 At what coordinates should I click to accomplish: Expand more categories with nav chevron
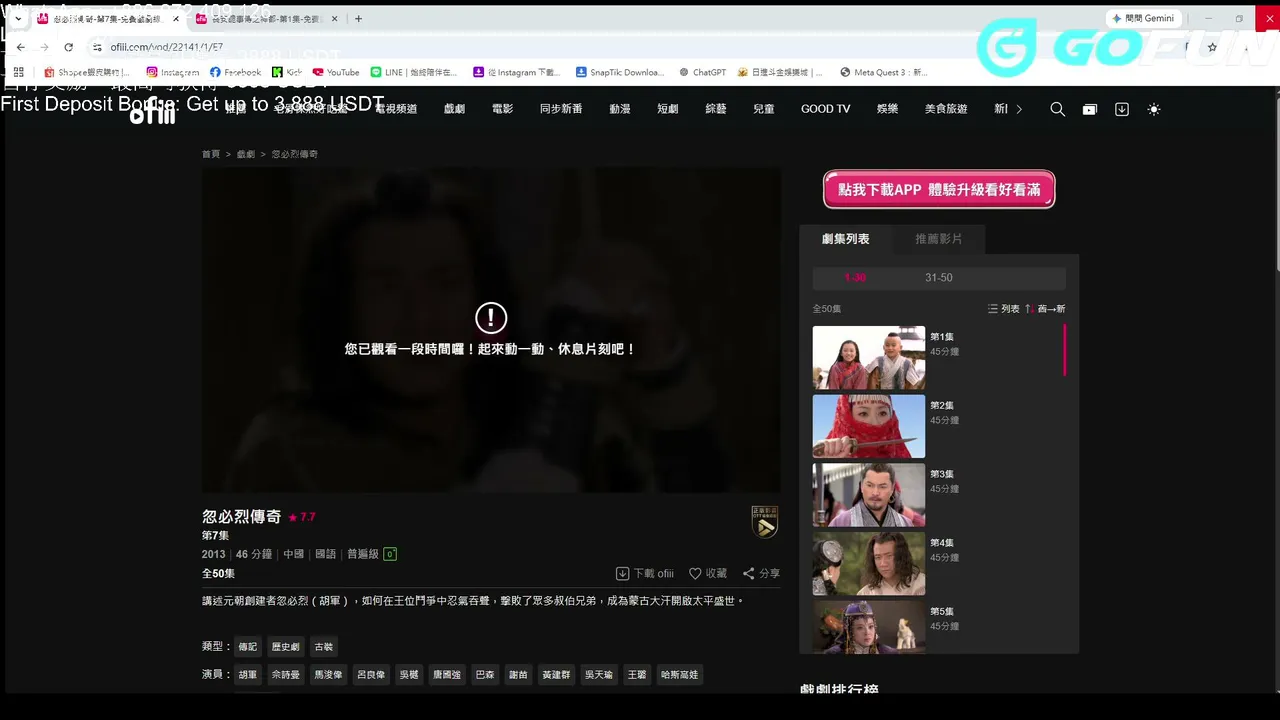(1019, 109)
